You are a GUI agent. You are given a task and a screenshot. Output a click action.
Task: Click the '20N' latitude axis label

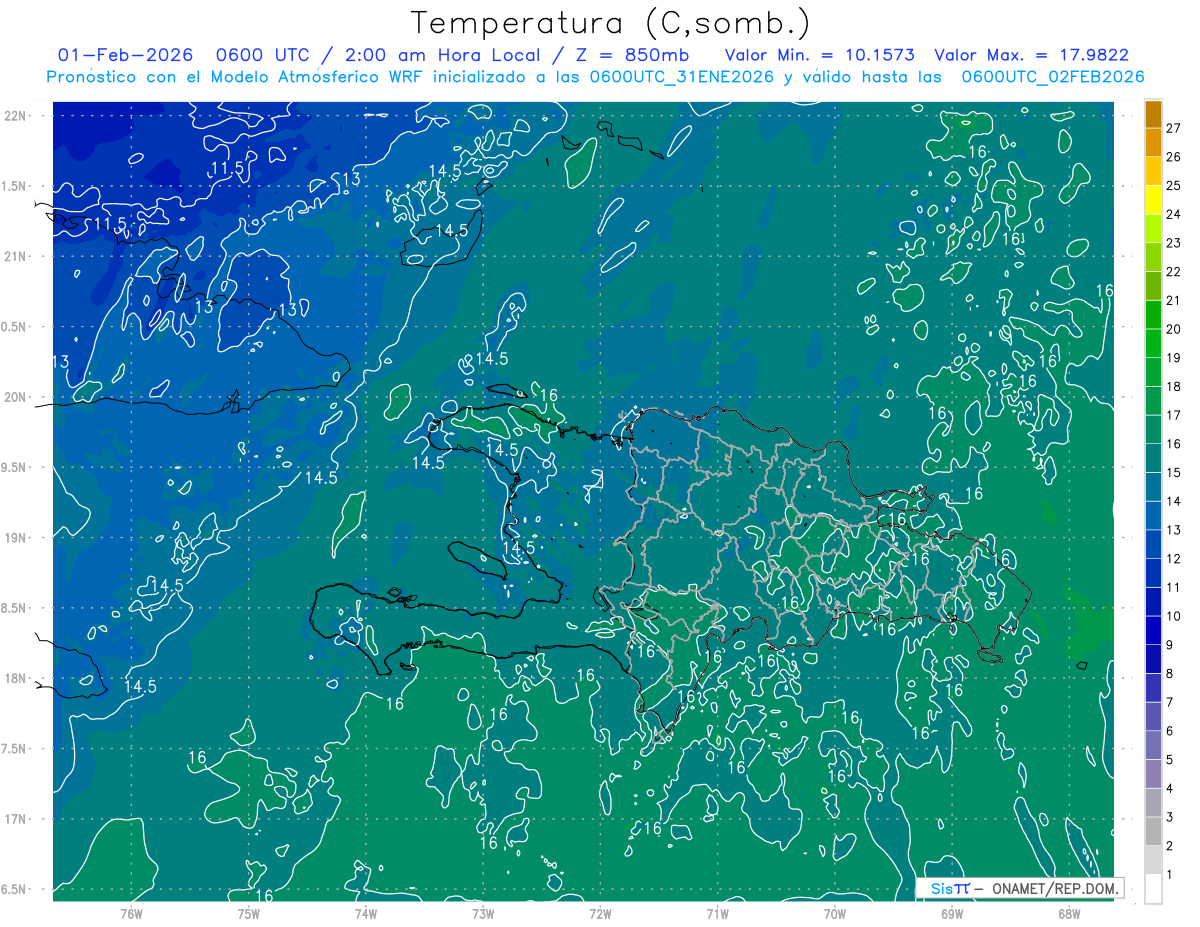click(14, 397)
